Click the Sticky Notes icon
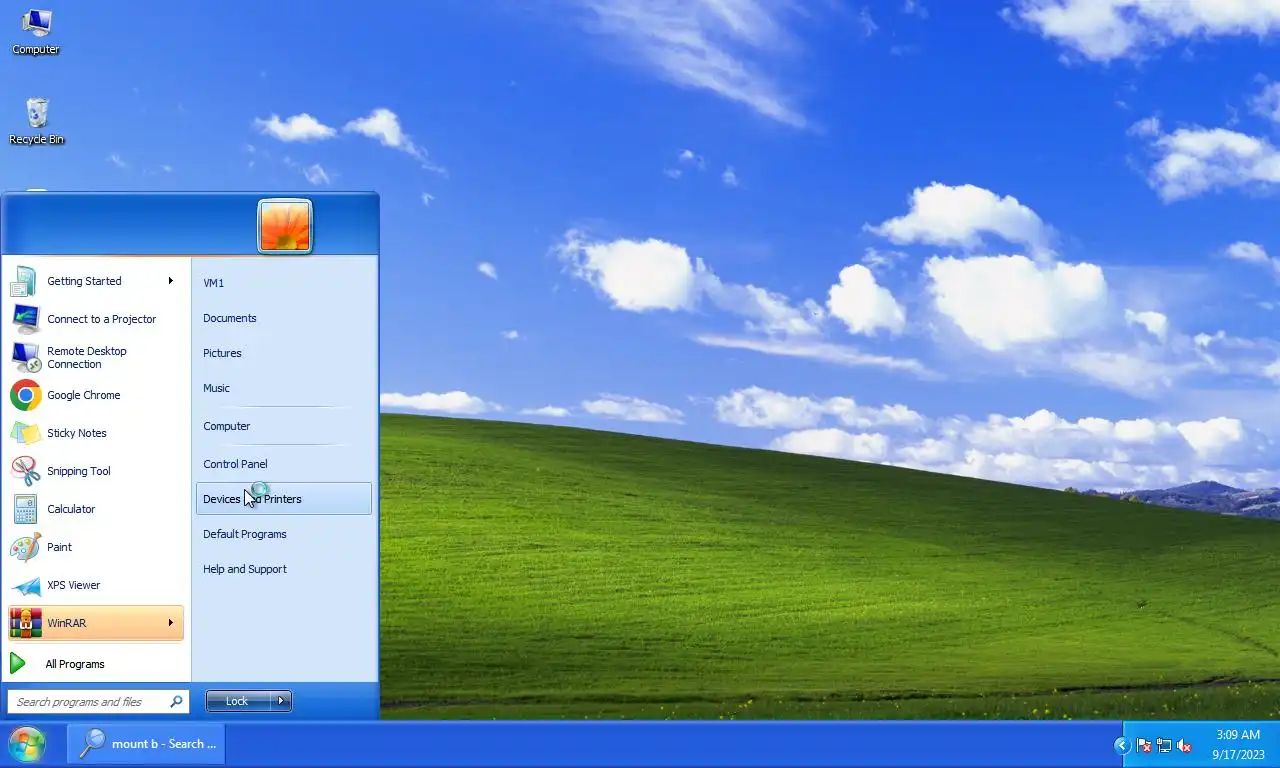Image resolution: width=1280 pixels, height=768 pixels. pos(25,433)
